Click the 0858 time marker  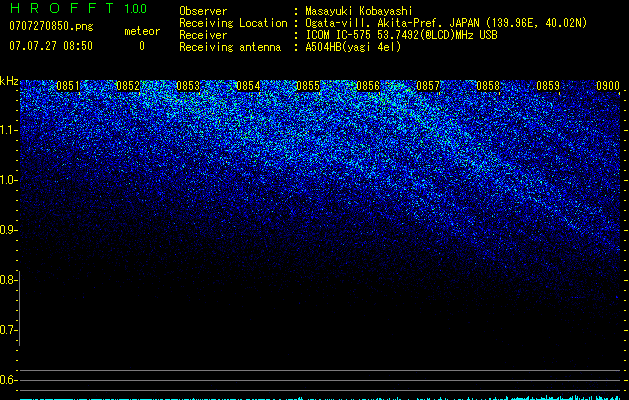click(x=488, y=86)
